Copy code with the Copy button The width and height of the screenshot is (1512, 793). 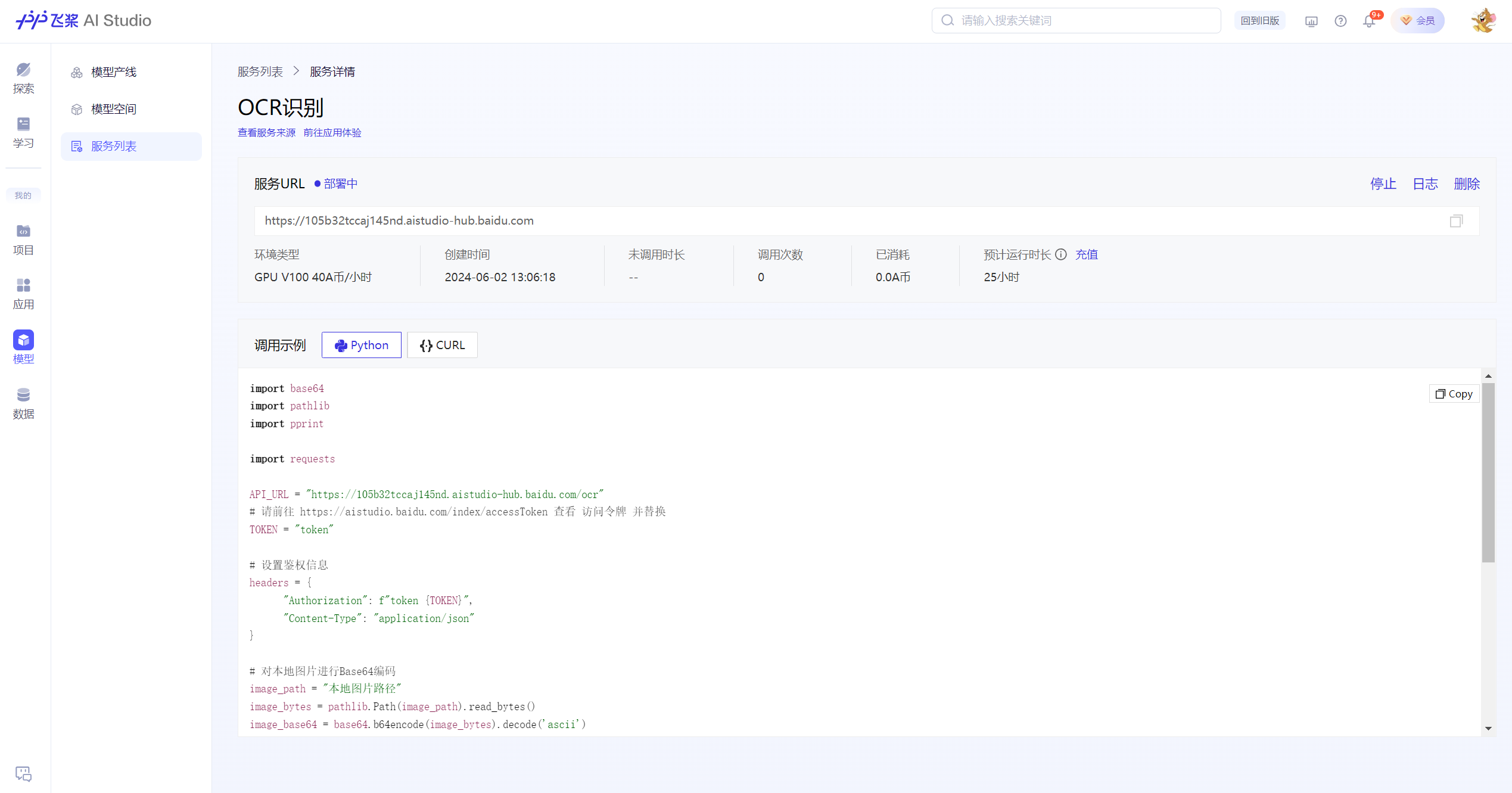click(x=1454, y=394)
